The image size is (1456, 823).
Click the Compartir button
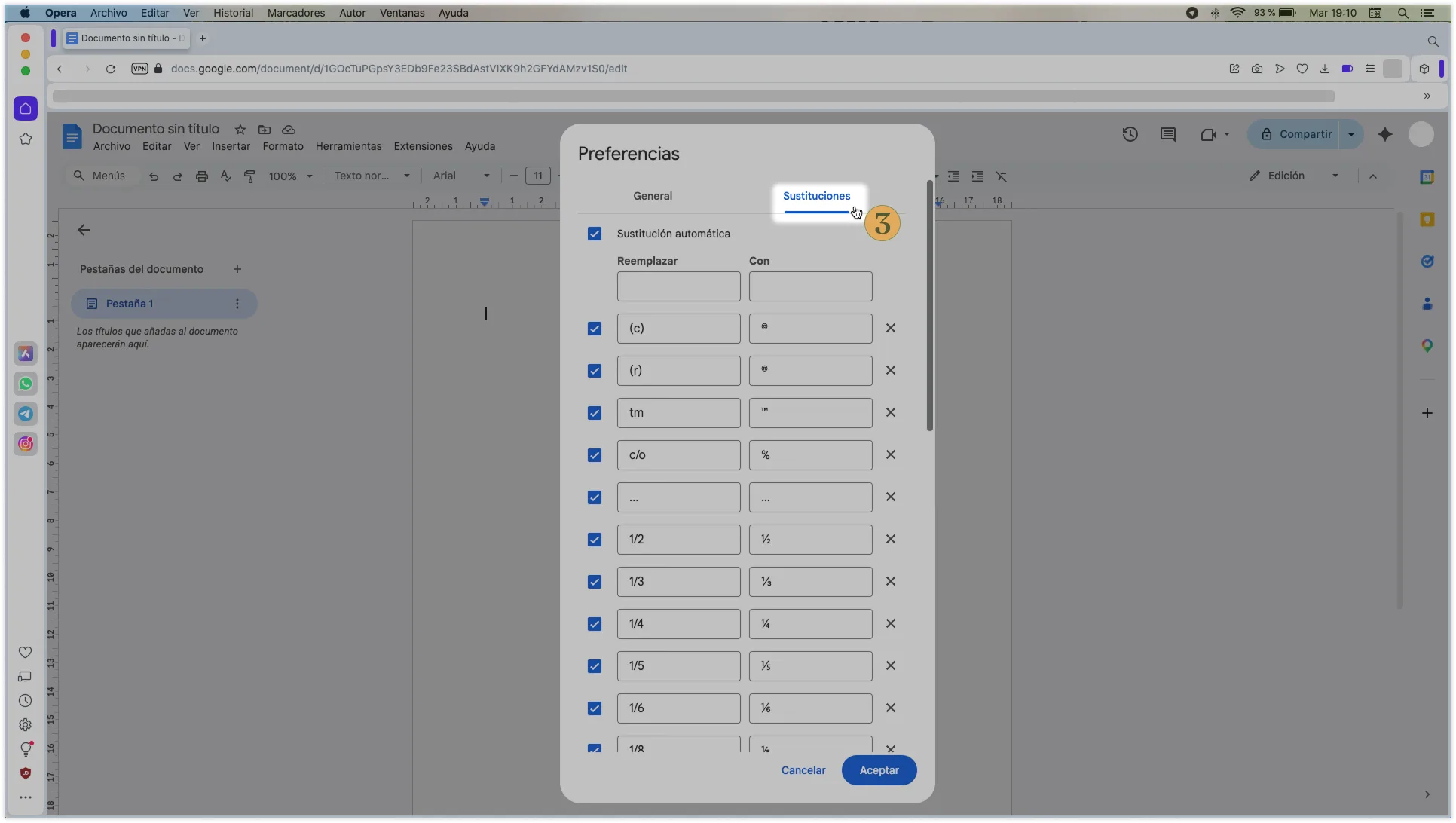pyautogui.click(x=1296, y=134)
